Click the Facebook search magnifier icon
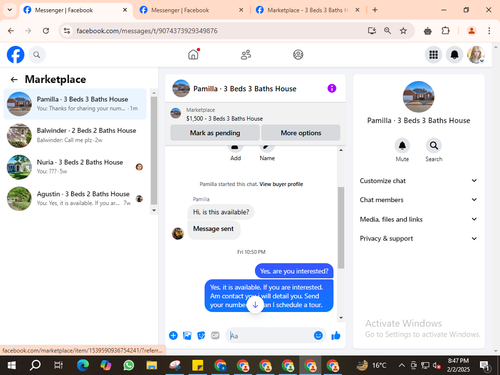The image size is (500, 375). (37, 55)
